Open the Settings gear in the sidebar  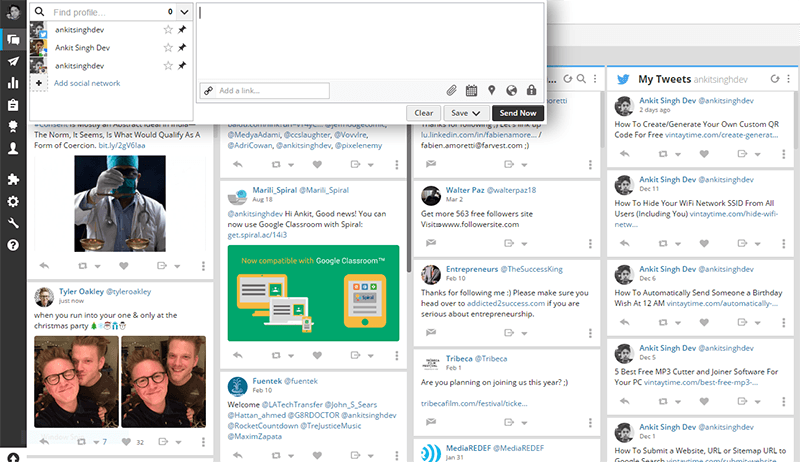(13, 201)
